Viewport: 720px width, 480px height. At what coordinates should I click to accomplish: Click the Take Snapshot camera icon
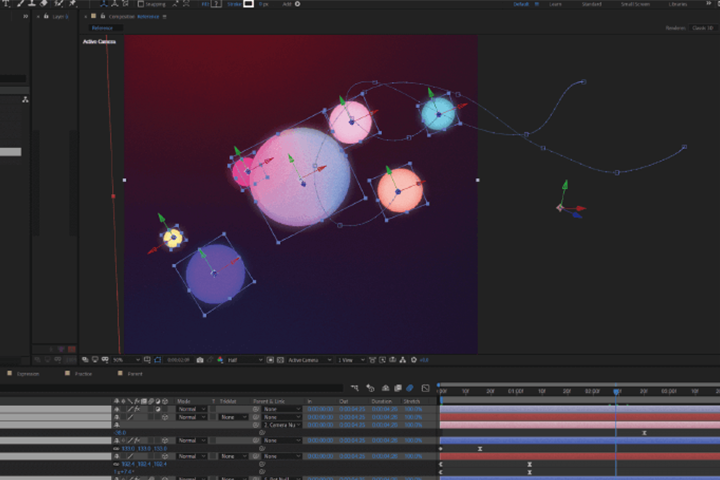(x=200, y=360)
